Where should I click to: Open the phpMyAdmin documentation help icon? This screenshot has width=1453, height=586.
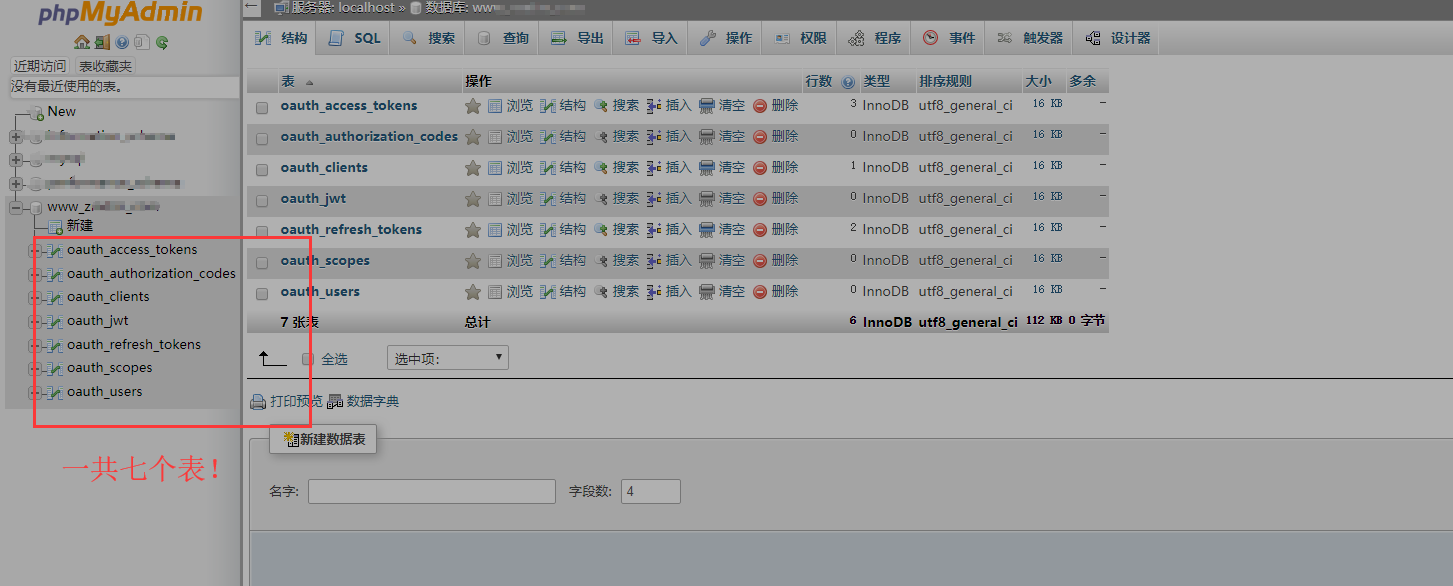pyautogui.click(x=122, y=42)
